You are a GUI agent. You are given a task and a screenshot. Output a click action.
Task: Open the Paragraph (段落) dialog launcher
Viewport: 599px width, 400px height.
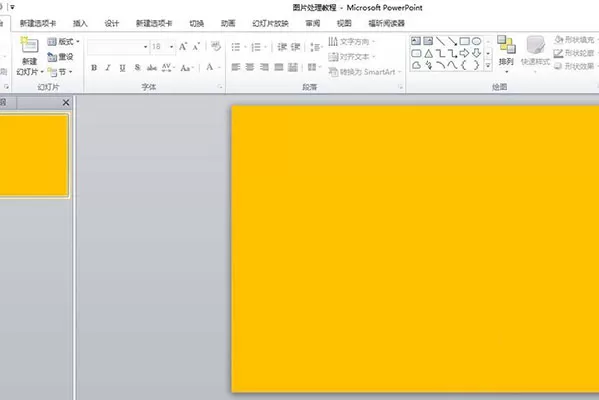tap(400, 87)
